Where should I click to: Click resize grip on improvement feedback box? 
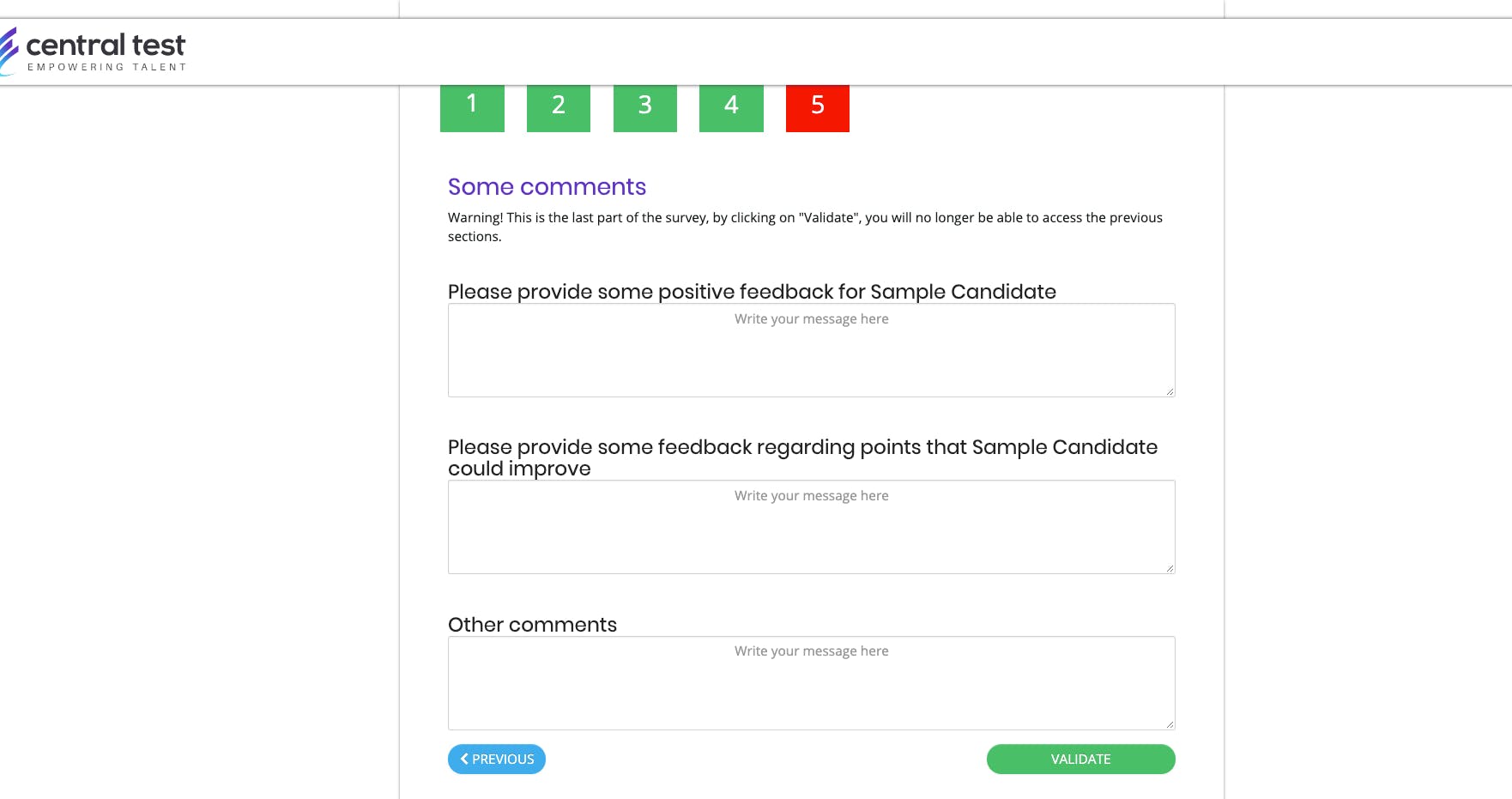(1169, 568)
